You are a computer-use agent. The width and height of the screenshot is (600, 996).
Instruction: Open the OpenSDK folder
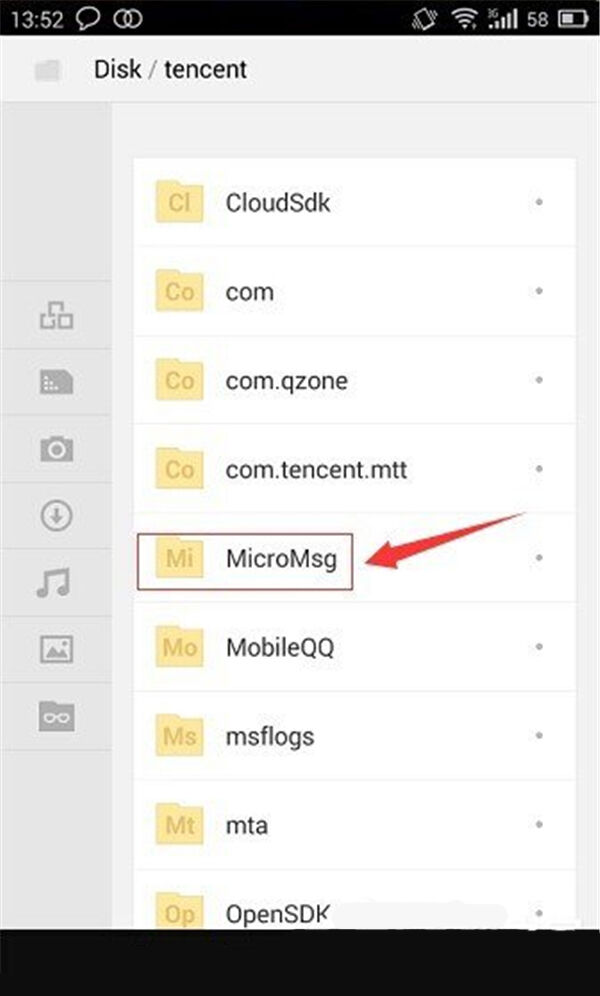click(278, 913)
